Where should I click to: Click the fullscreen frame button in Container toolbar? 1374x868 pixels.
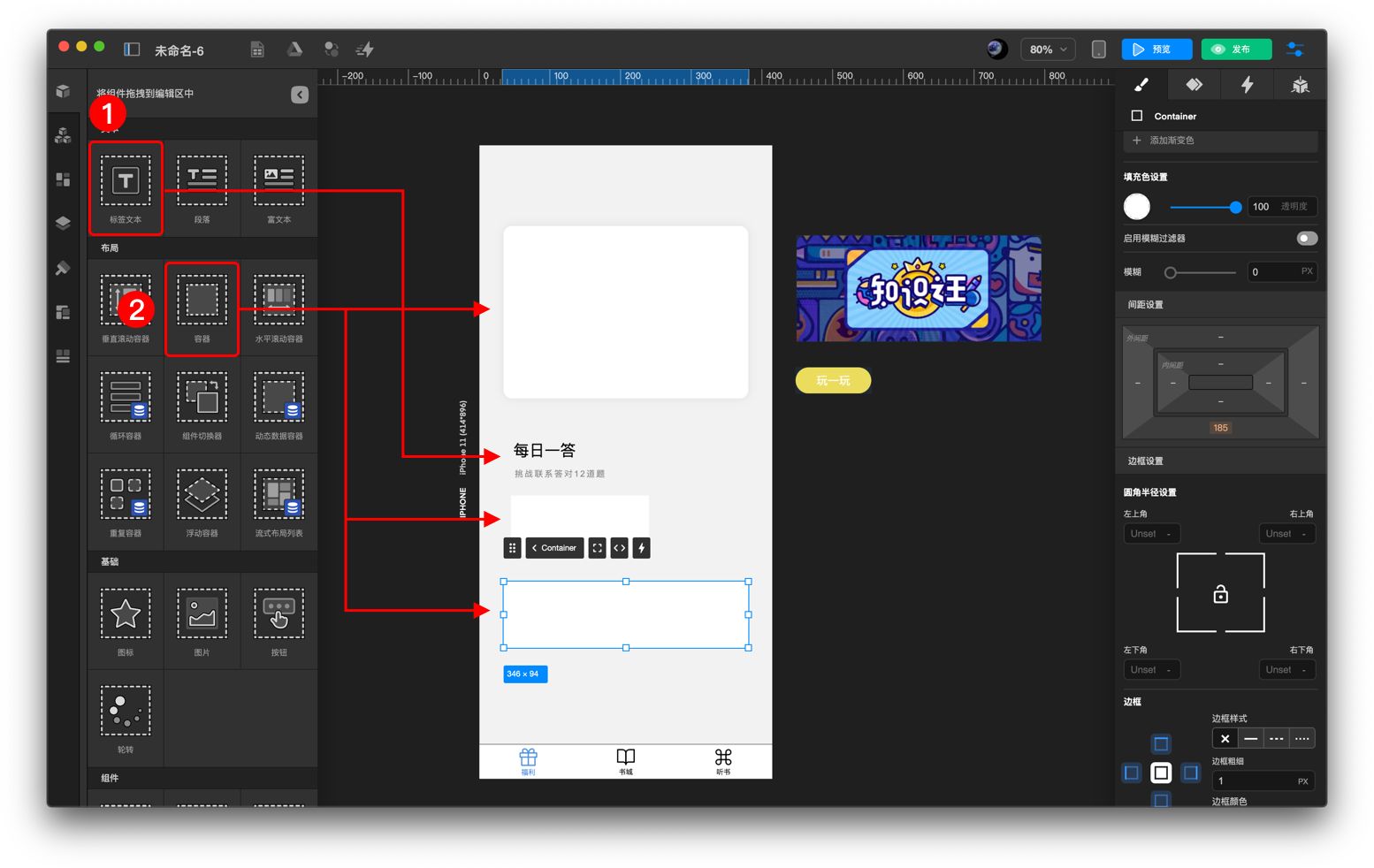coord(597,548)
